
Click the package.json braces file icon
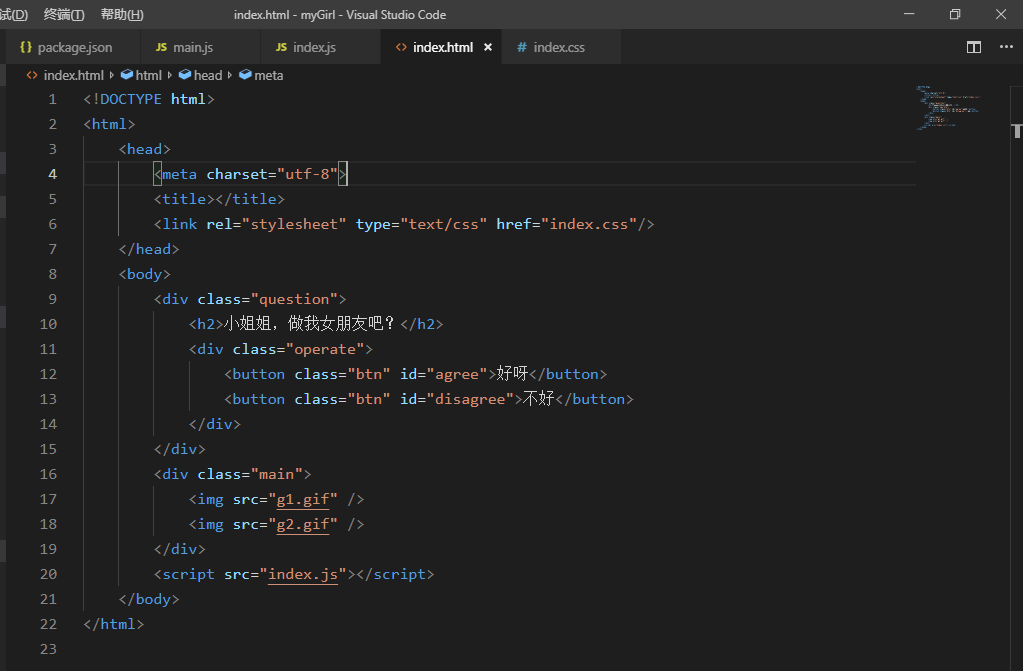coord(26,47)
